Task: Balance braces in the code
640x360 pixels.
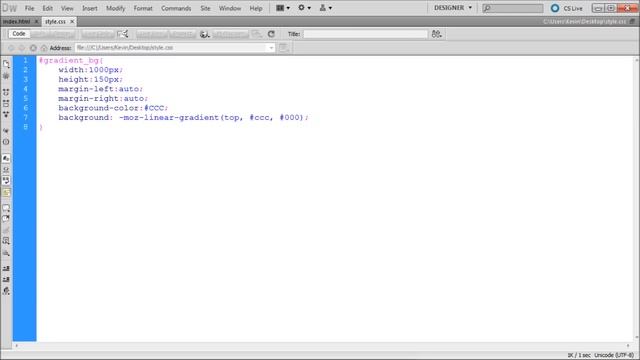Action: coord(6,142)
